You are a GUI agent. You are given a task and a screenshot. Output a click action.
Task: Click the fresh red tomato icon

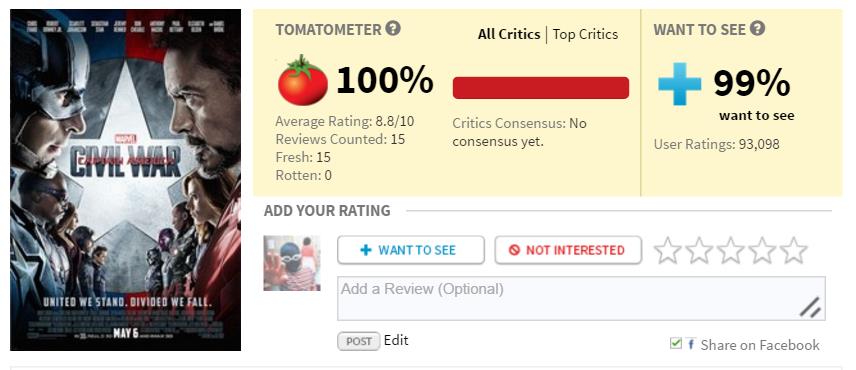[303, 80]
